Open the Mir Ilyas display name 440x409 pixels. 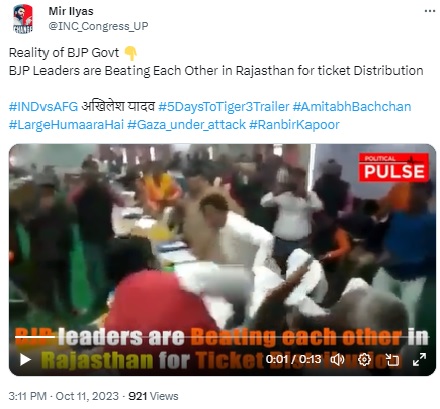[x=71, y=11]
